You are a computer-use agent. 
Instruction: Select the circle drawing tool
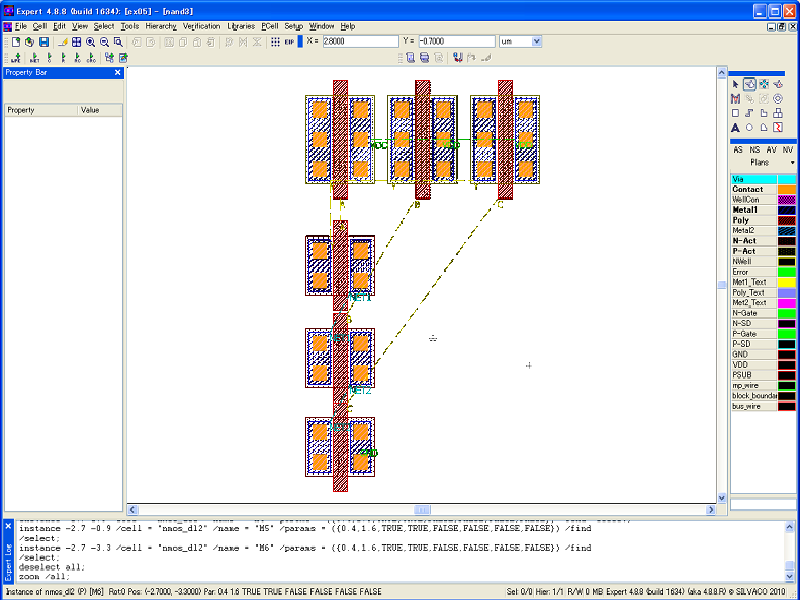point(749,127)
